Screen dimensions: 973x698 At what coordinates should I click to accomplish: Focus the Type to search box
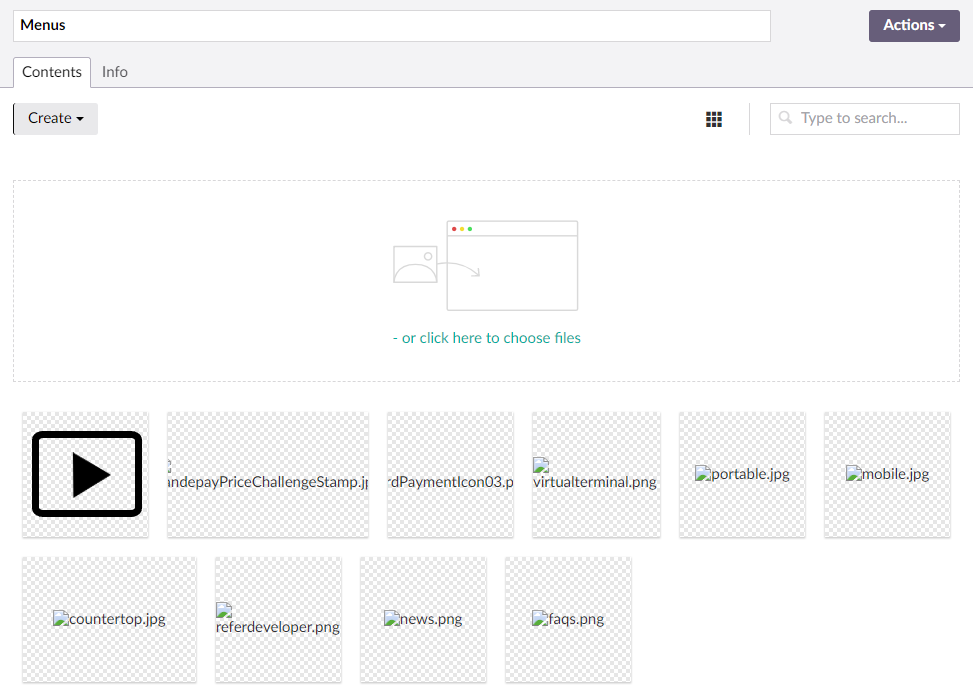(x=864, y=119)
